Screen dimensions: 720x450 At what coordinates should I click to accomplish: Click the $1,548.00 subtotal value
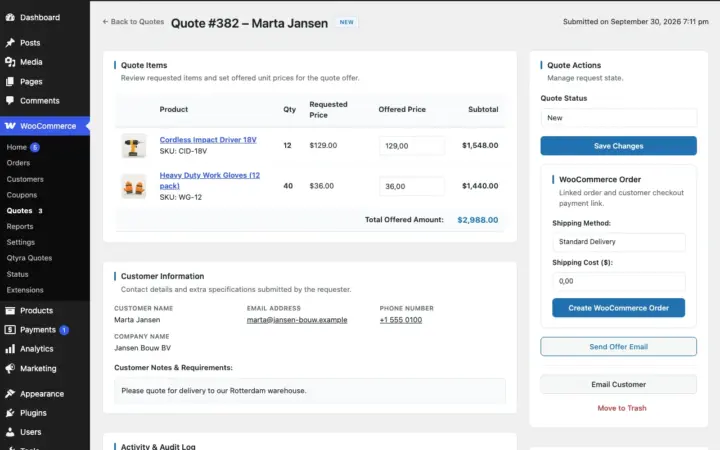[x=480, y=146]
